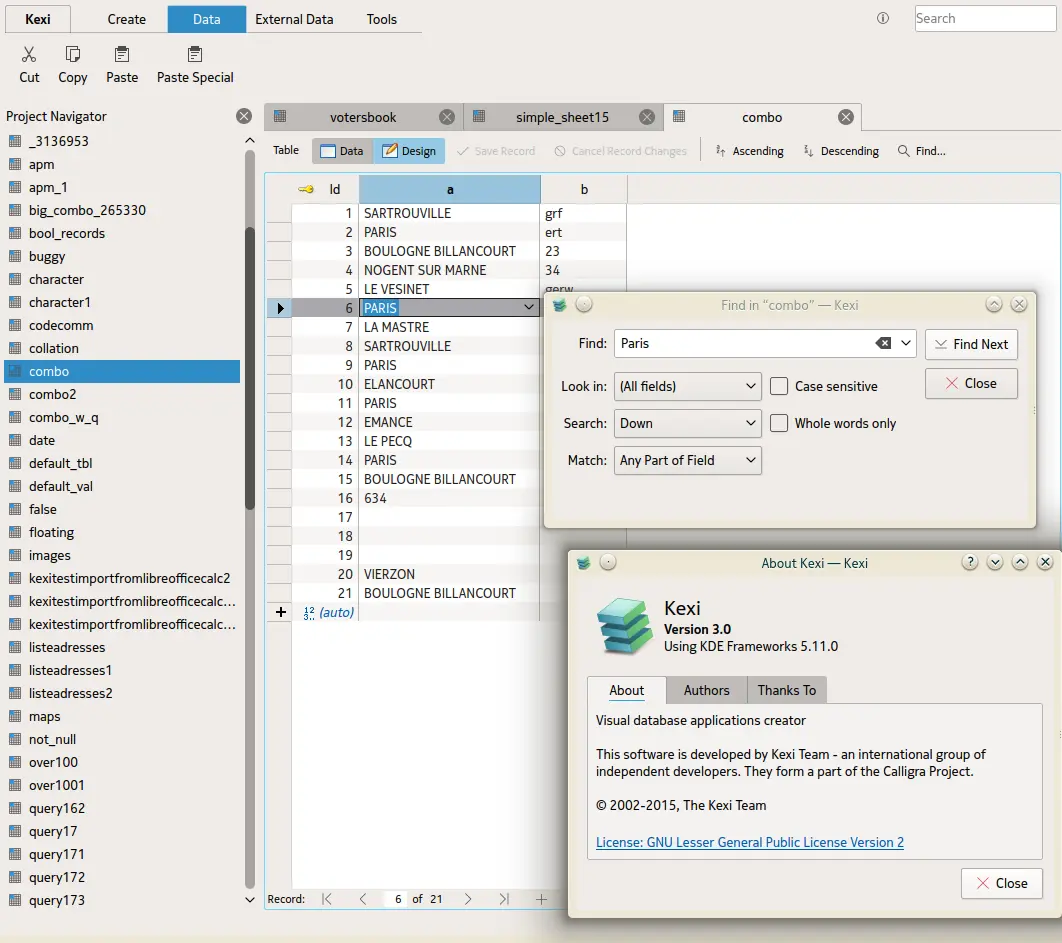Click the Paste Special icon
The width and height of the screenshot is (1062, 943).
[195, 55]
